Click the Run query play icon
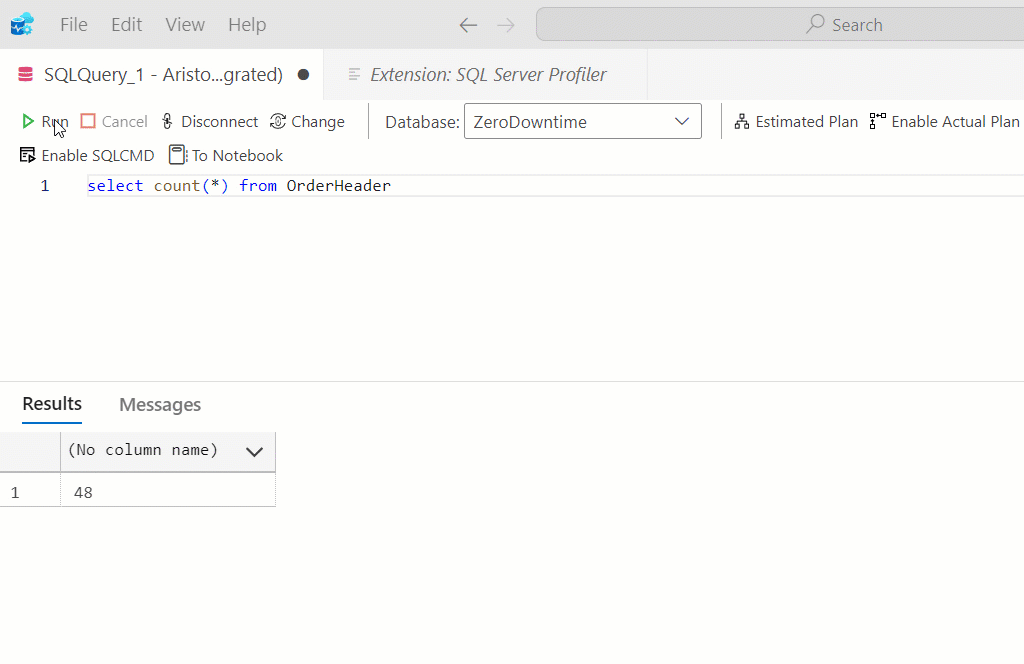This screenshot has height=664, width=1024. (x=28, y=122)
